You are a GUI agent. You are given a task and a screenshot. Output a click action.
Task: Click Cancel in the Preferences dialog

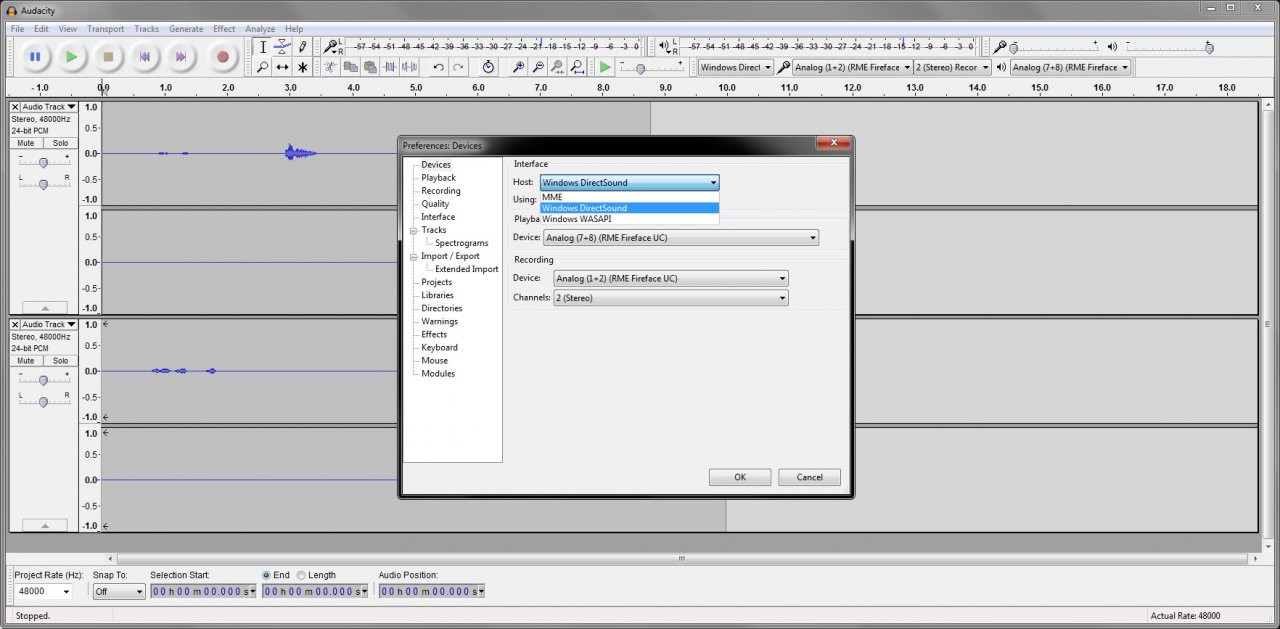point(809,477)
